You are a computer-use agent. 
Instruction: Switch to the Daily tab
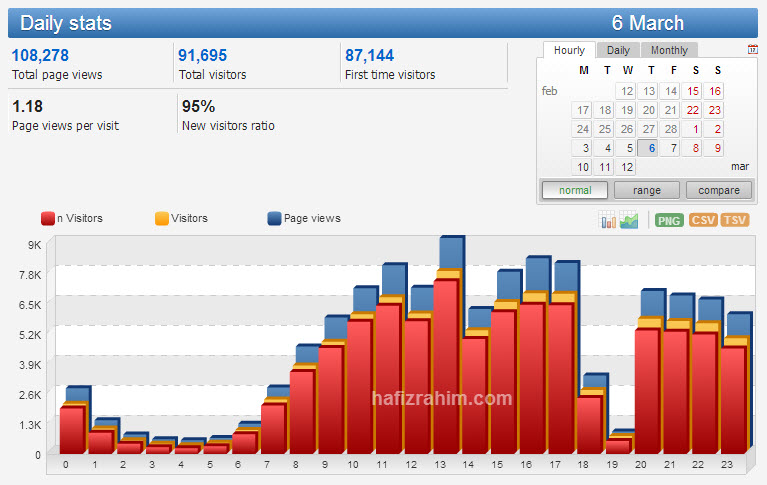click(618, 50)
